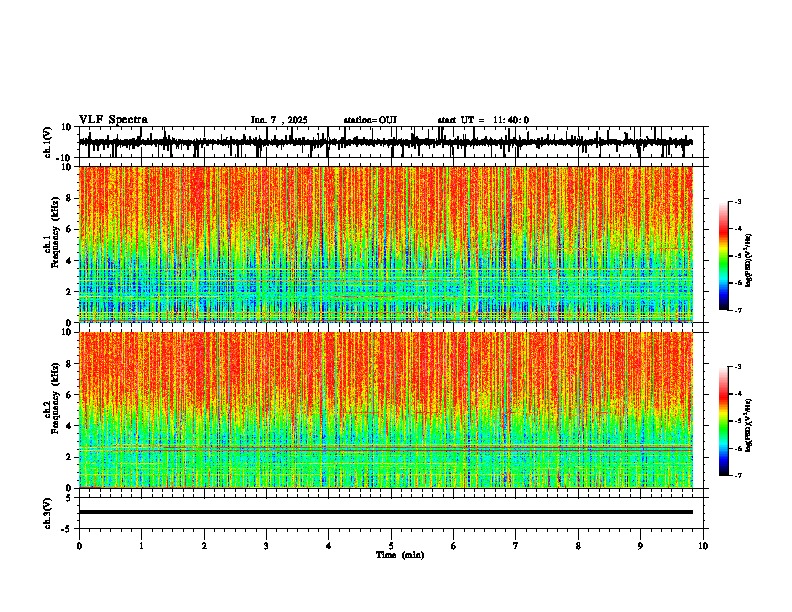Click the ch.2 spectrogram color scale bar
Screen dimensions: 792x612
point(723,421)
